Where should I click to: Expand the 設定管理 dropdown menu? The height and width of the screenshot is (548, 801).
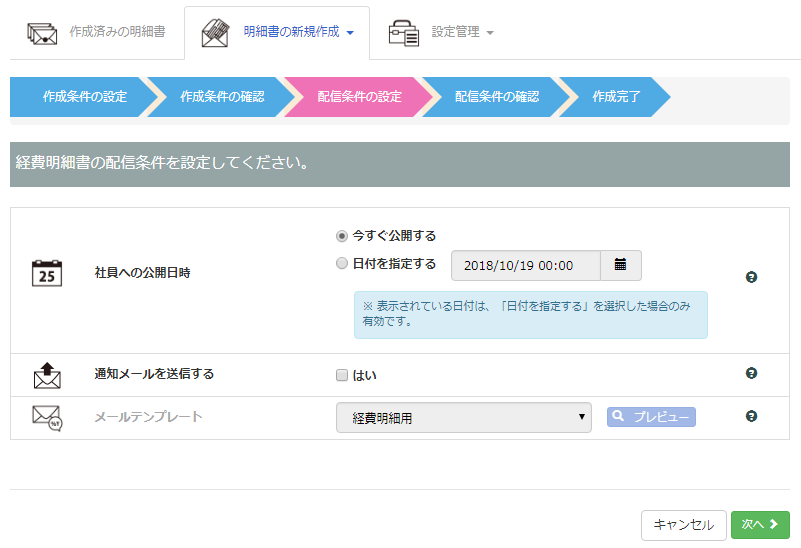463,32
